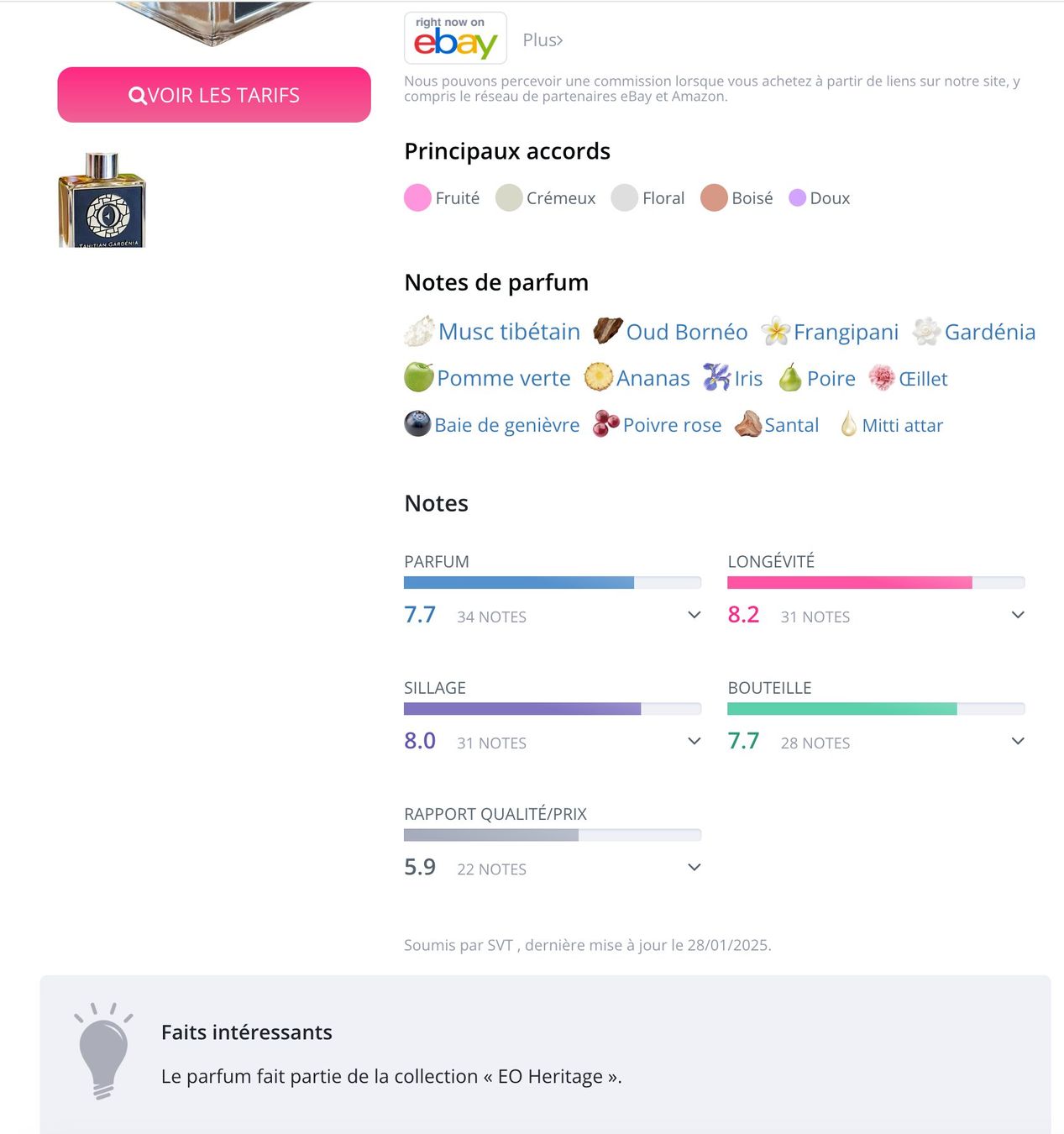Click the Voir les tarifs button
1064x1134 pixels.
214,95
